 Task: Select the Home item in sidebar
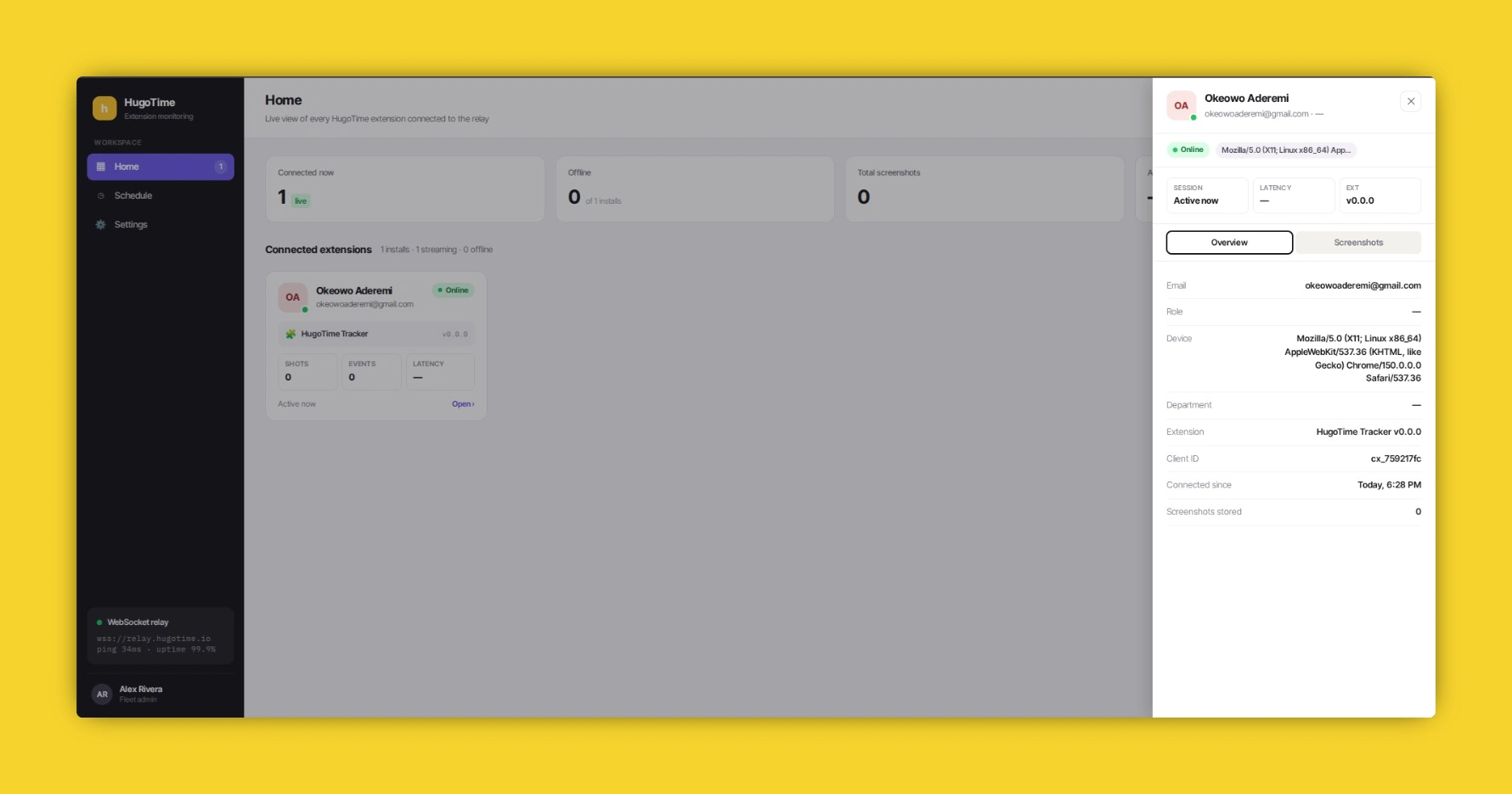pyautogui.click(x=161, y=166)
